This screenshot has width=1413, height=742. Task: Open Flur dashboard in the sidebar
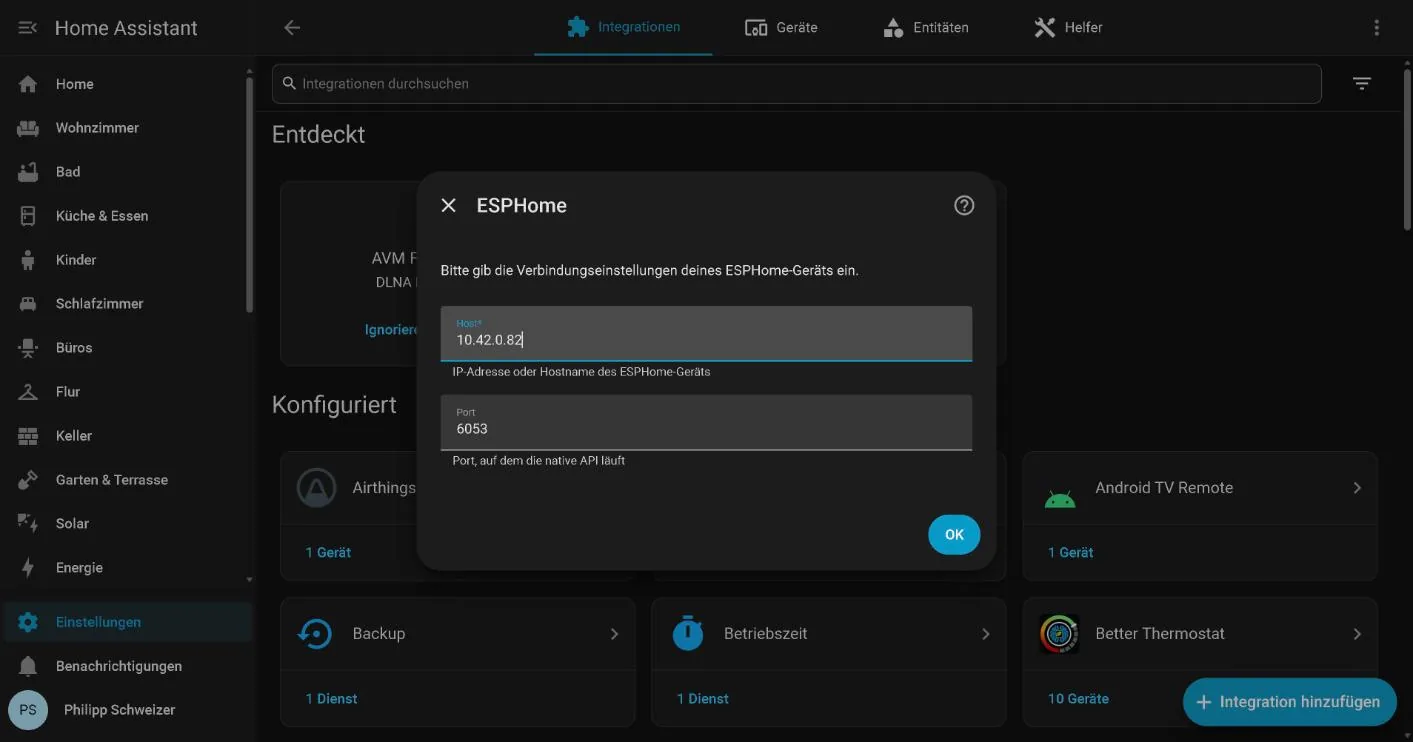[x=126, y=392]
